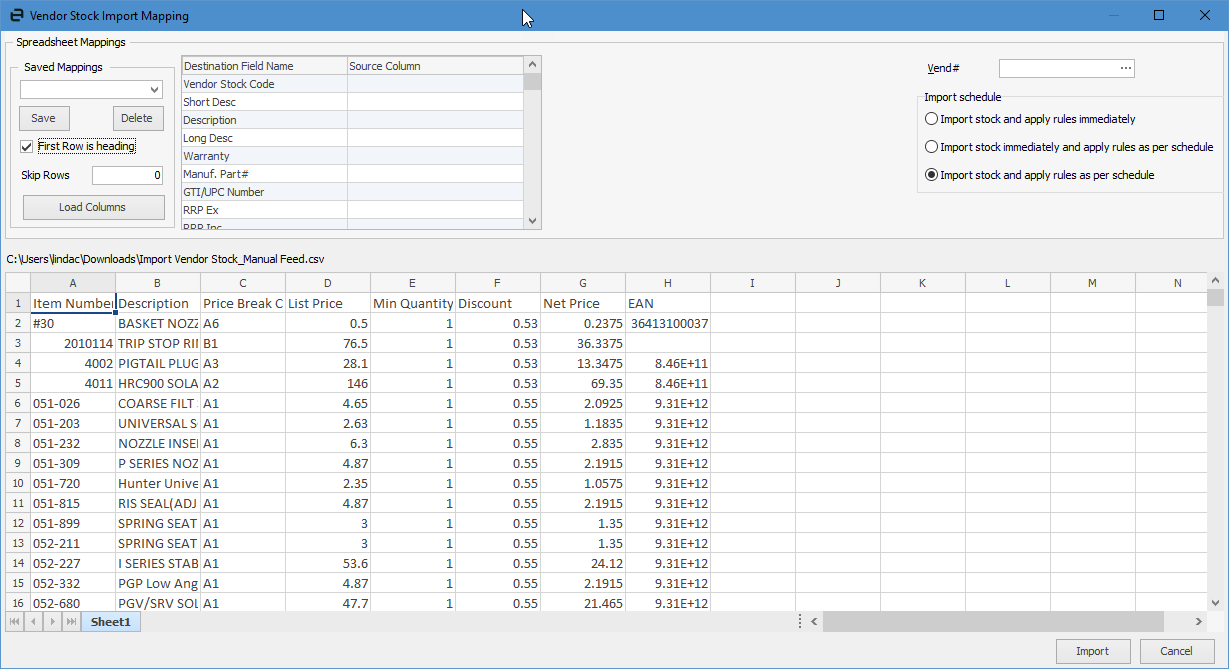Open Vend# lookup via ellipsis button
The image size is (1229, 669).
[1126, 68]
